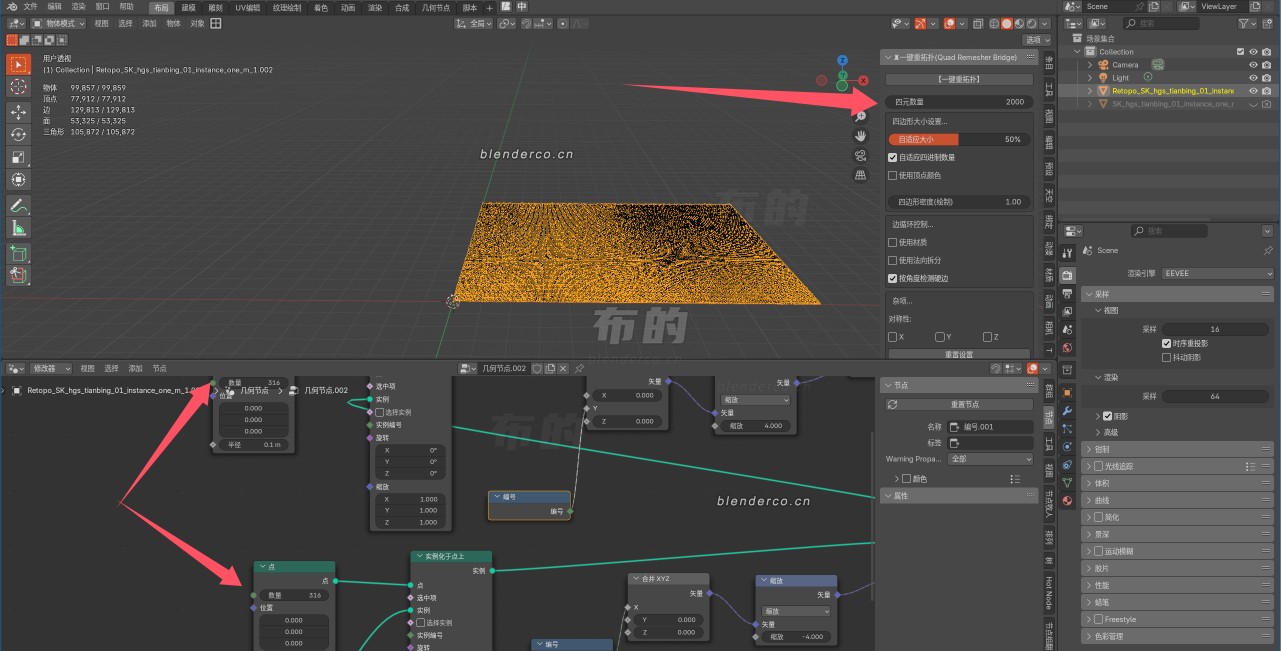Collapse the 采样 sampling panel
The width and height of the screenshot is (1281, 651).
(1177, 294)
